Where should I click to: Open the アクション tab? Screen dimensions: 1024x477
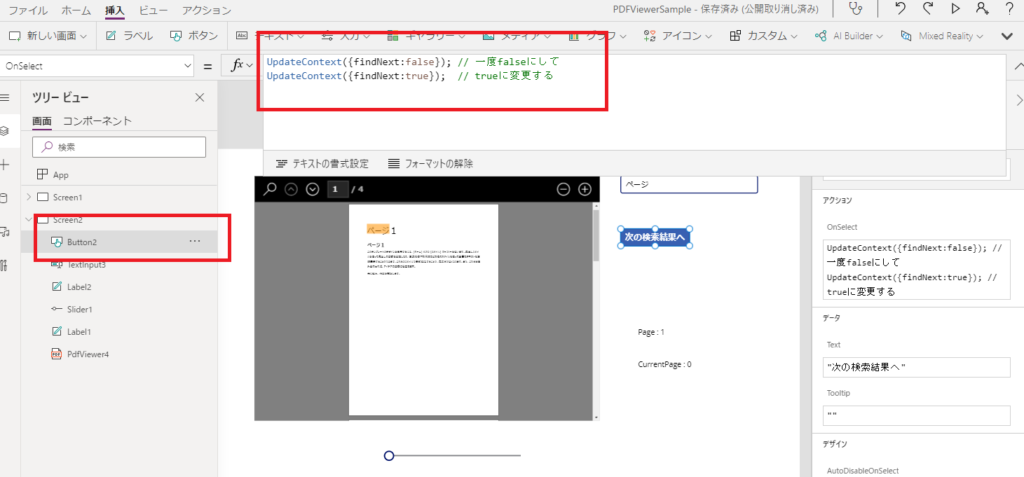coord(206,10)
